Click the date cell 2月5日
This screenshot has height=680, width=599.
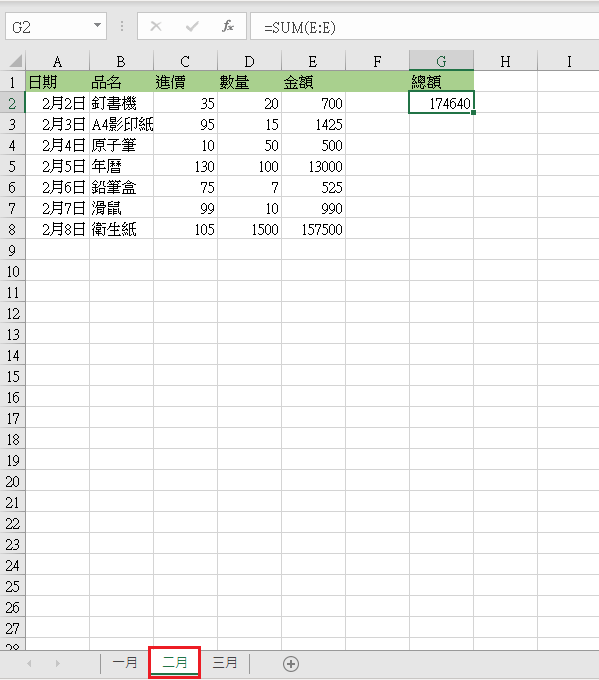[57, 166]
